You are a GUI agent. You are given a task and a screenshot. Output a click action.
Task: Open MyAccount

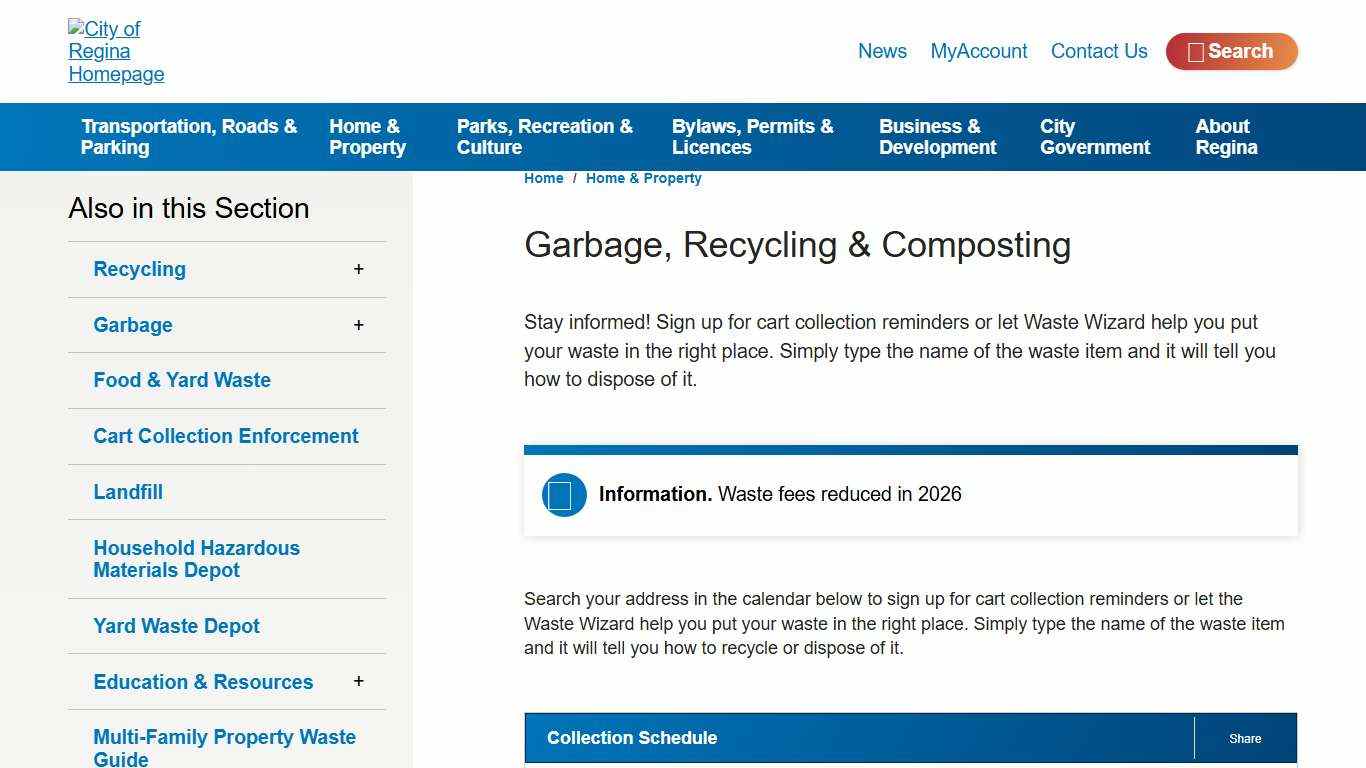[979, 51]
